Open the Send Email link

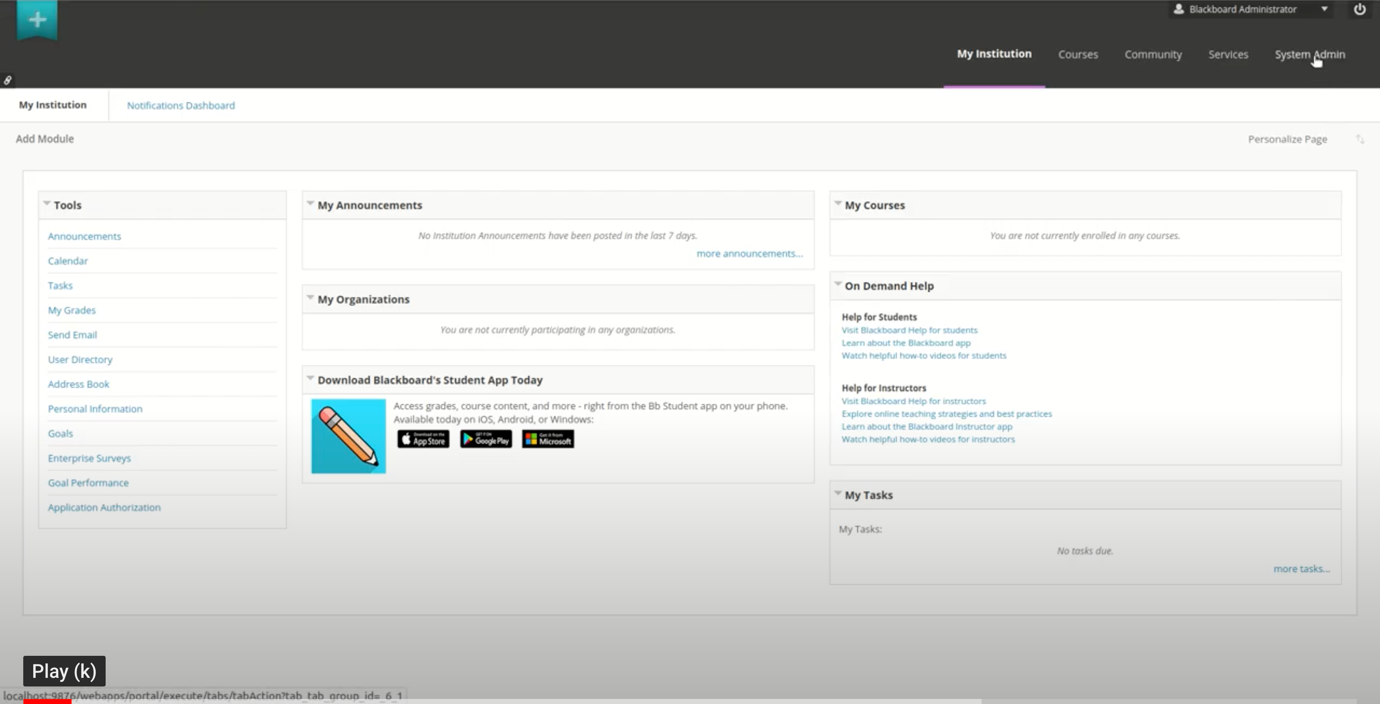72,335
